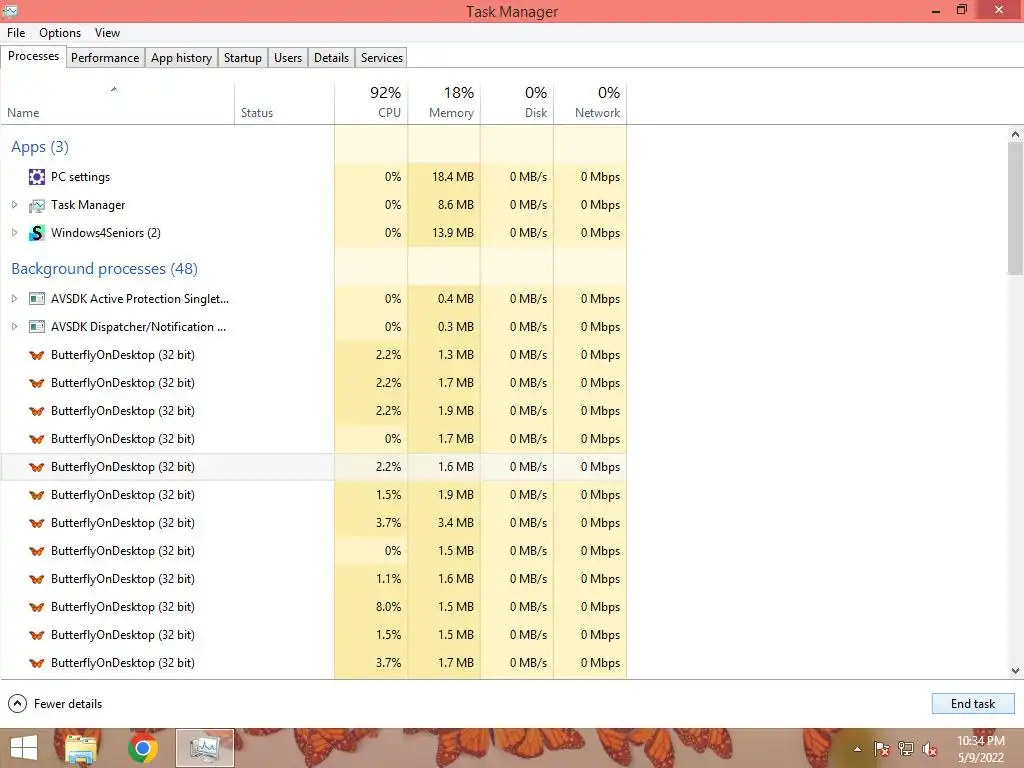
Task: Click the Fewer details link
Action: 68,704
